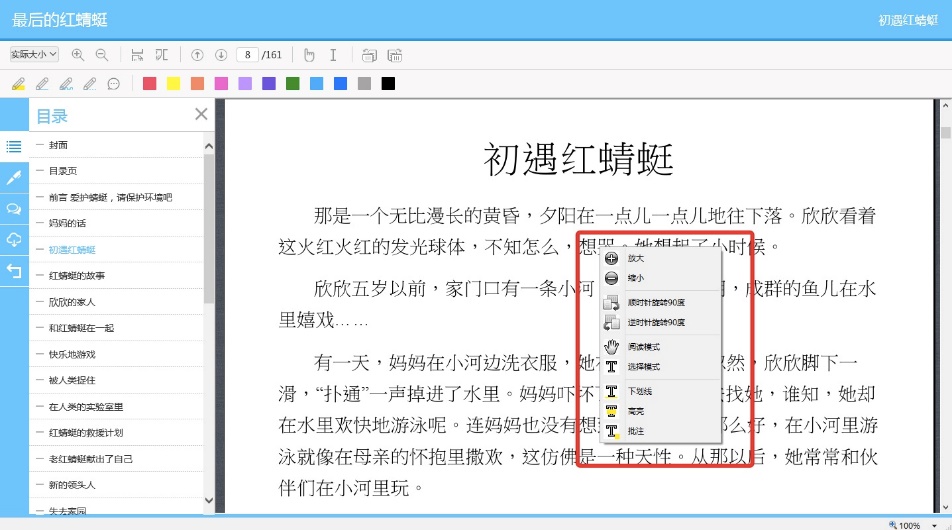Click the cloud download sidebar icon
The image size is (952, 530).
(14, 240)
